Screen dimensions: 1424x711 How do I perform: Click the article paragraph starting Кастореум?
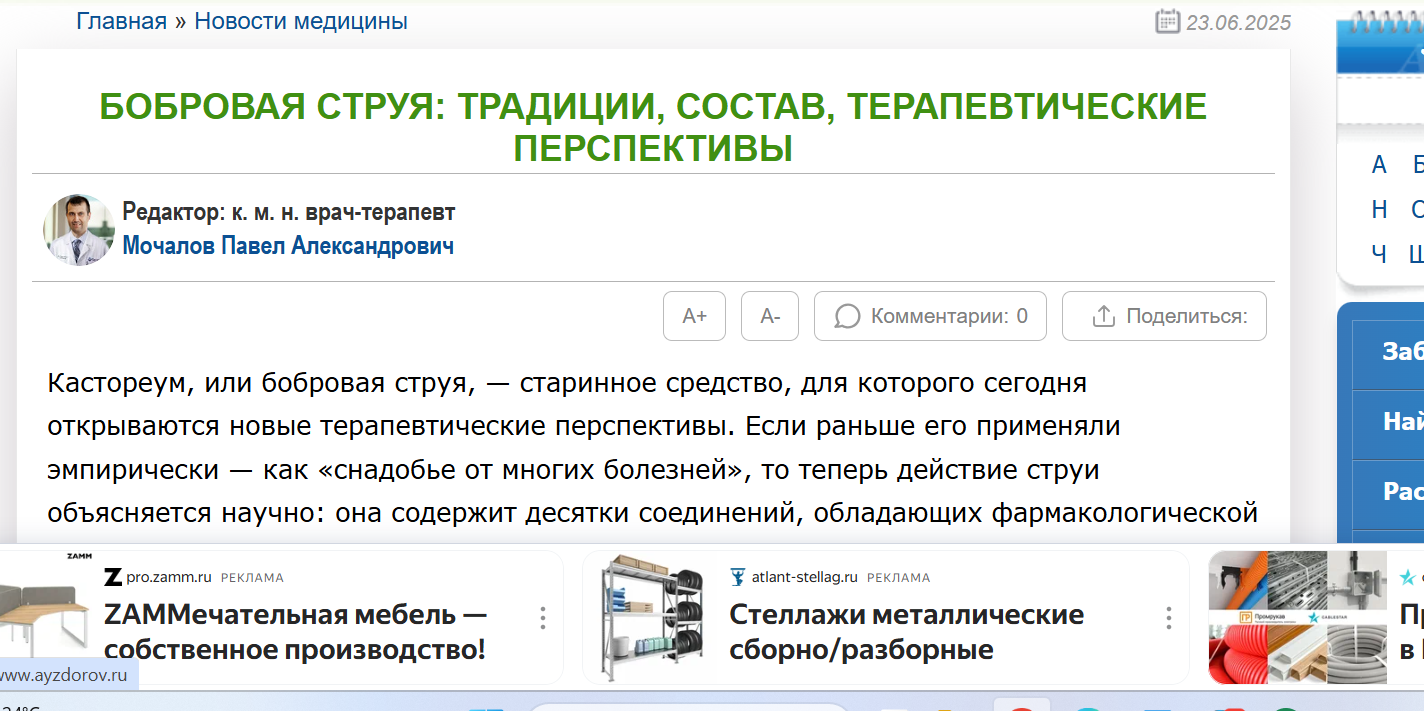tap(652, 448)
